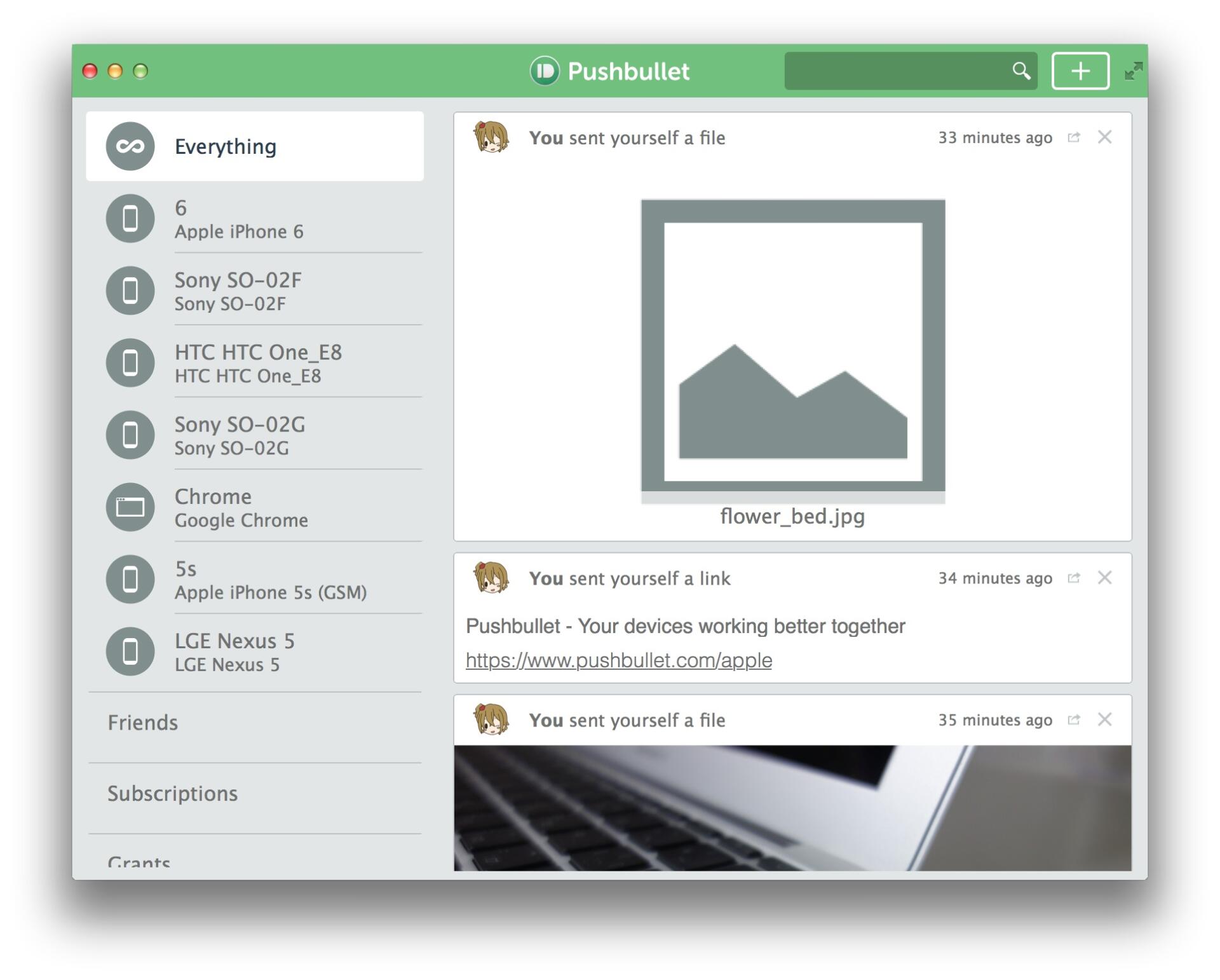
Task: Open the LGE Nexus 5 device pushes
Action: (255, 651)
